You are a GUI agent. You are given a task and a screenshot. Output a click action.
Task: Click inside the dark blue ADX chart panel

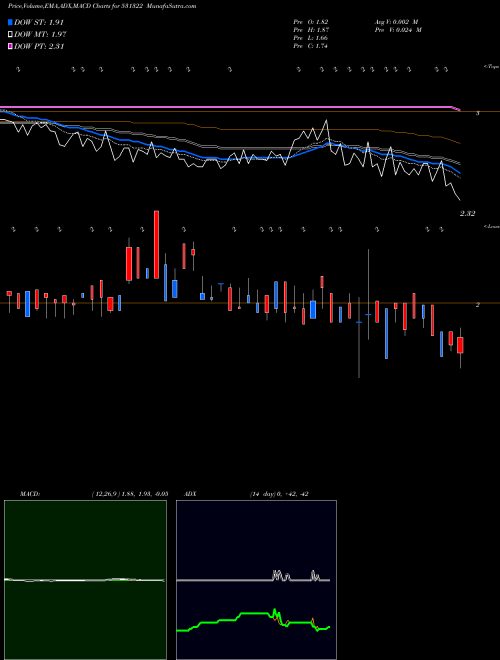256,580
